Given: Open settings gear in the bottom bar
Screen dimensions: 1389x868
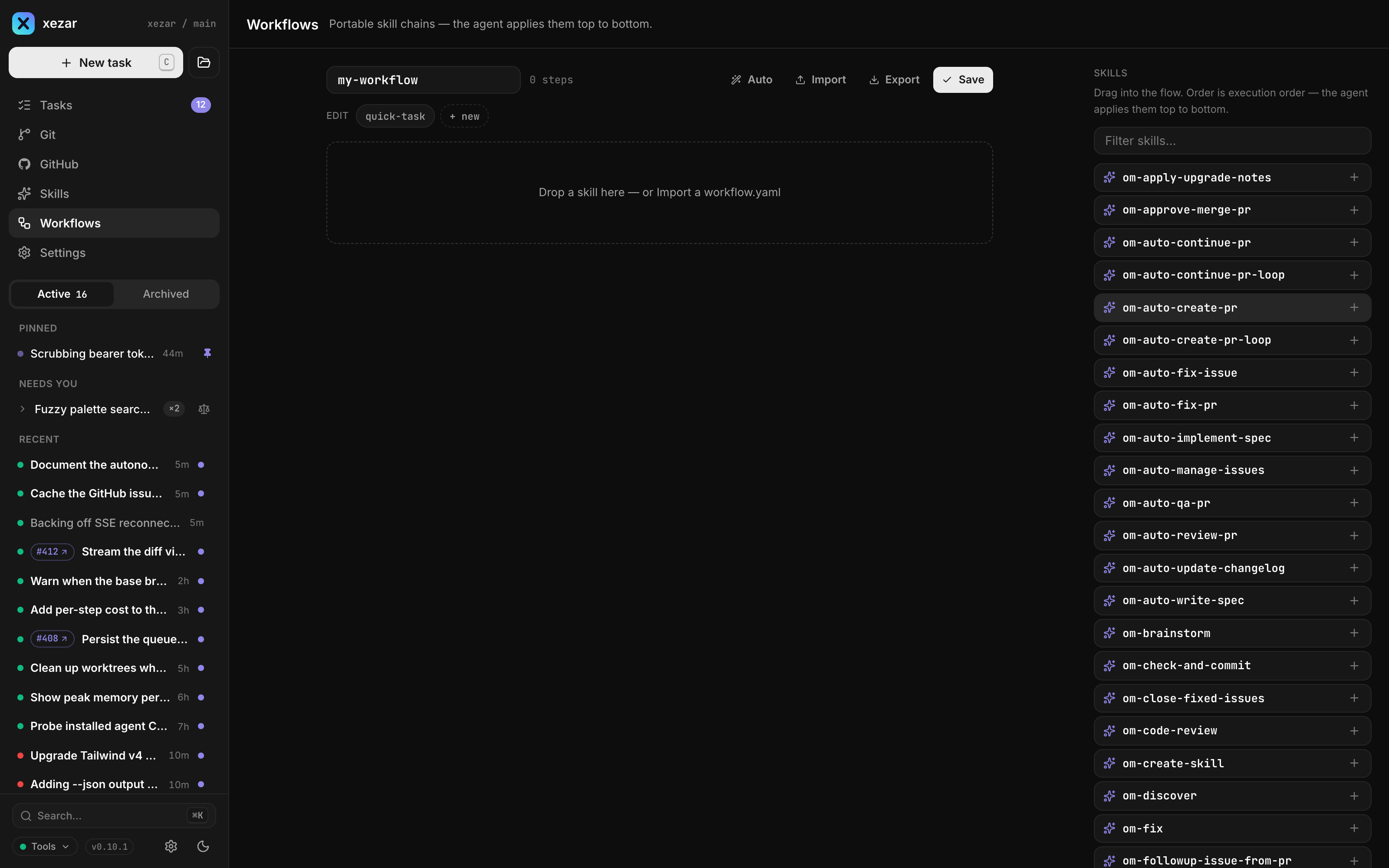Looking at the screenshot, I should 171,846.
